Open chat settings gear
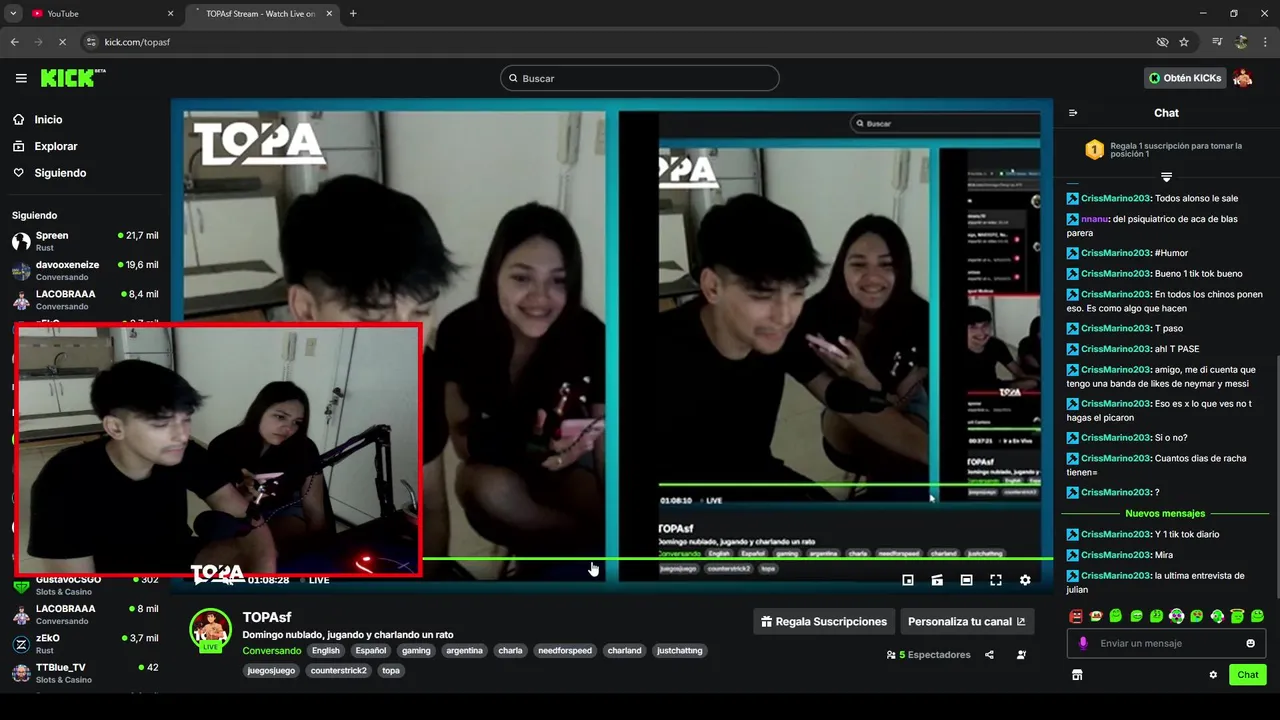The height and width of the screenshot is (720, 1280). [1213, 675]
